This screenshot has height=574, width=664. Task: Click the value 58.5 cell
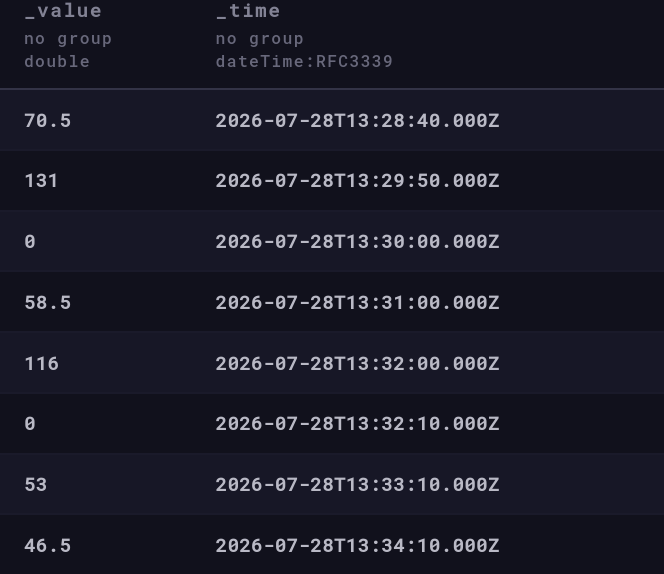(x=48, y=302)
